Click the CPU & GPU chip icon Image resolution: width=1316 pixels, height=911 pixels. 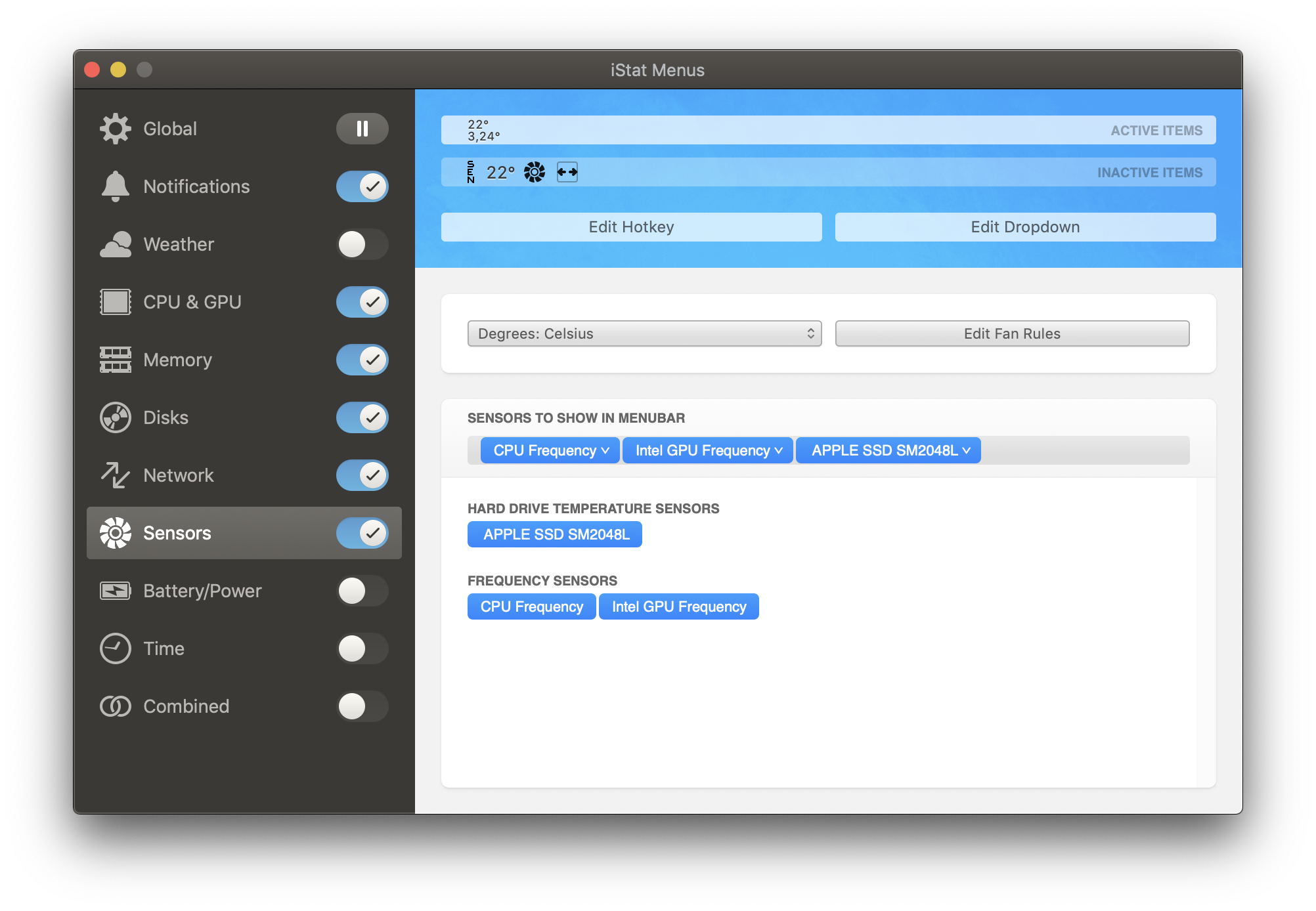(x=116, y=302)
